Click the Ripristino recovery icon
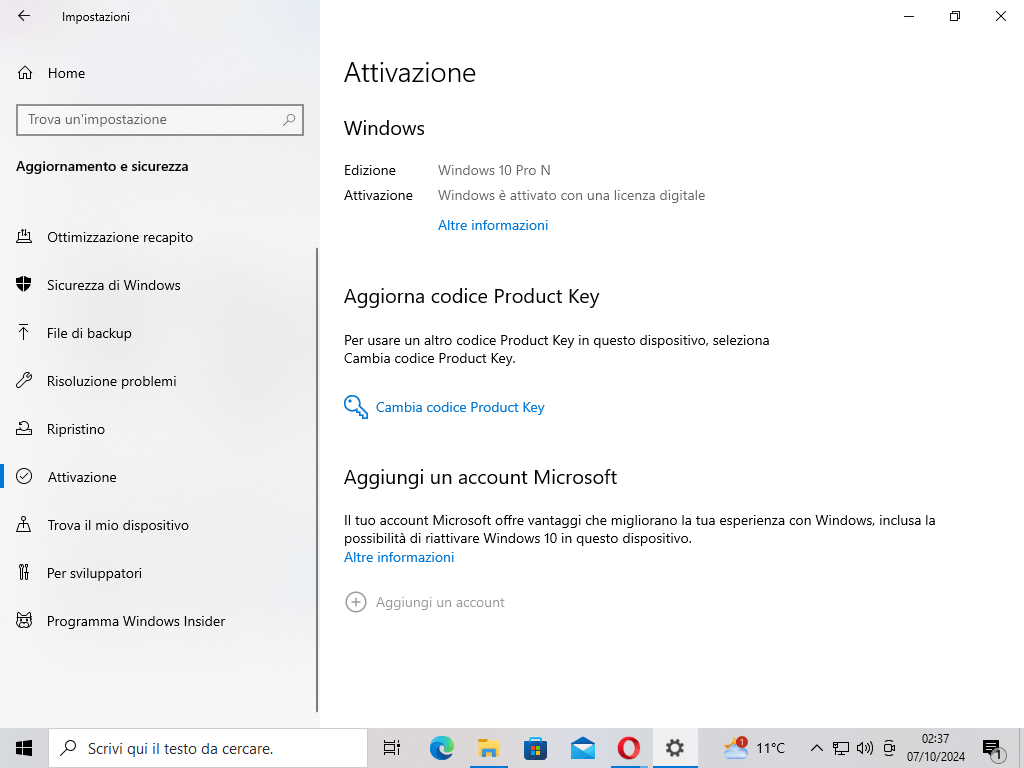The width and height of the screenshot is (1024, 768). pyautogui.click(x=24, y=428)
